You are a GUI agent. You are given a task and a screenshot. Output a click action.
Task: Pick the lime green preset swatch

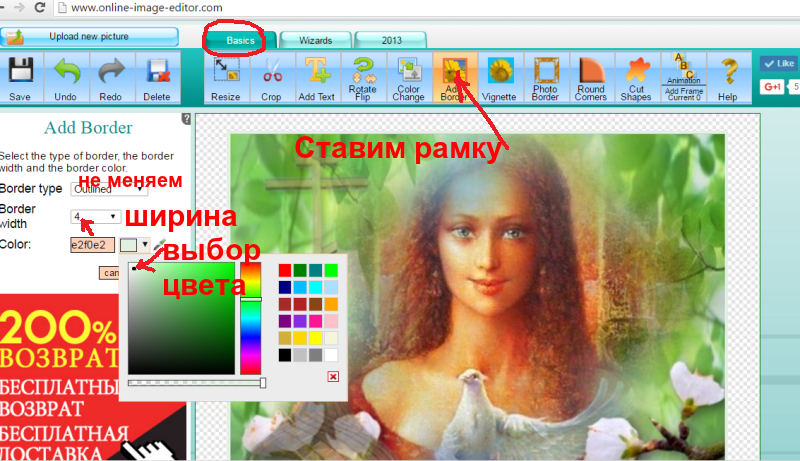331,270
